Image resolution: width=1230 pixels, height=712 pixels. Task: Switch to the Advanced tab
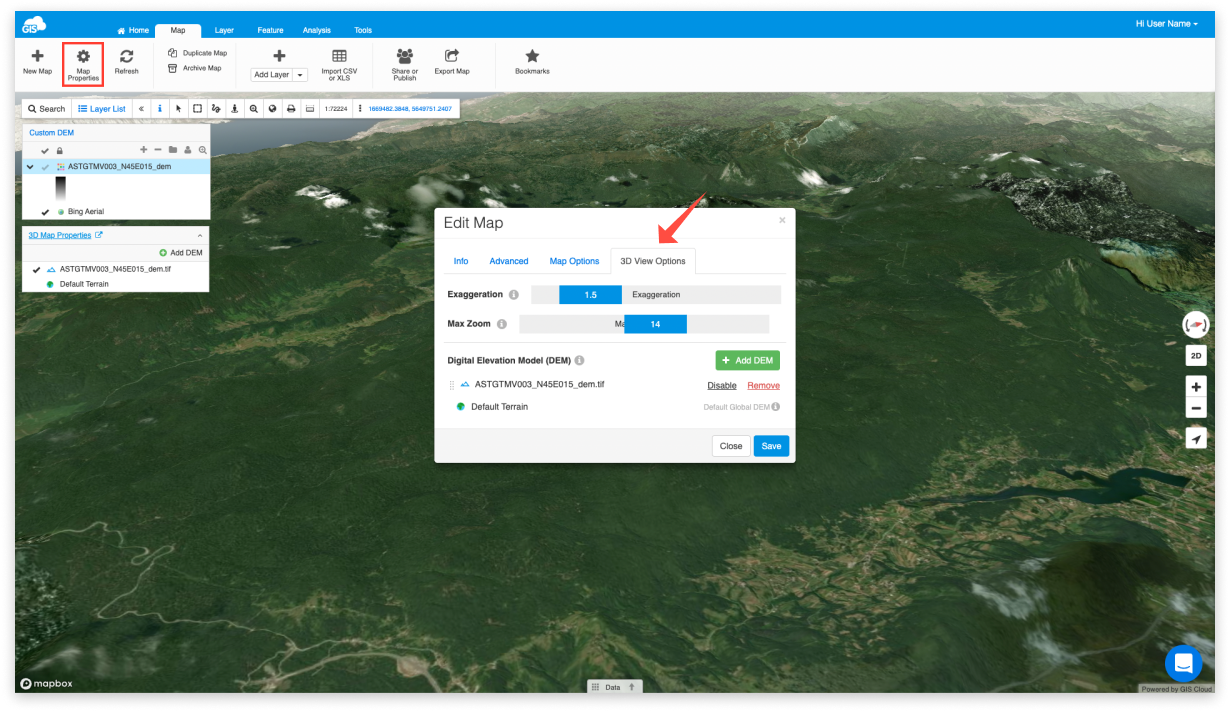(509, 261)
